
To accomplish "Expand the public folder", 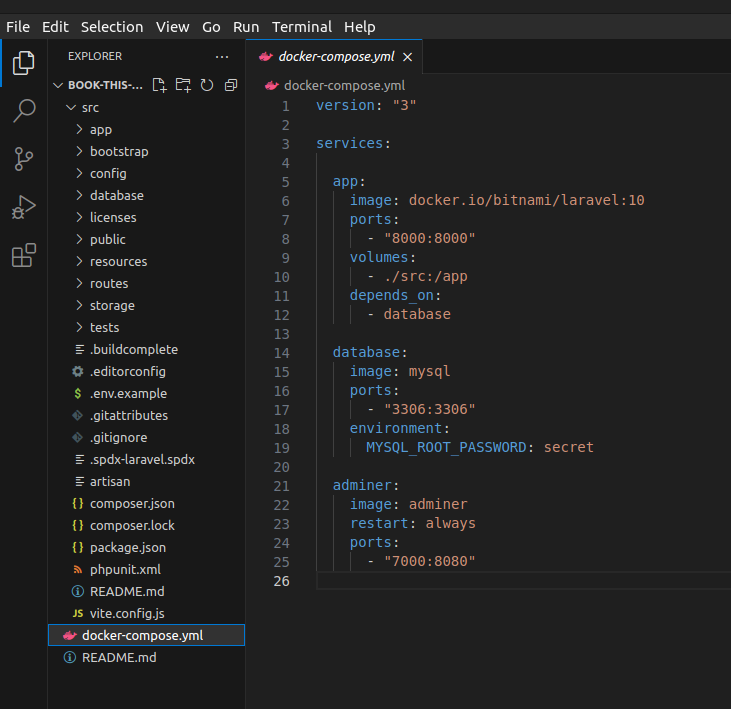I will click(x=79, y=239).
